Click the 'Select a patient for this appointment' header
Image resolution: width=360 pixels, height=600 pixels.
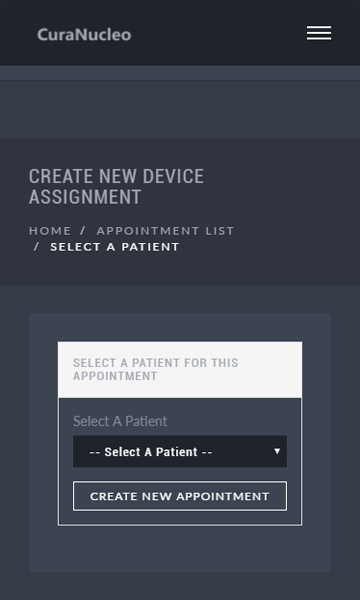pyautogui.click(x=156, y=369)
